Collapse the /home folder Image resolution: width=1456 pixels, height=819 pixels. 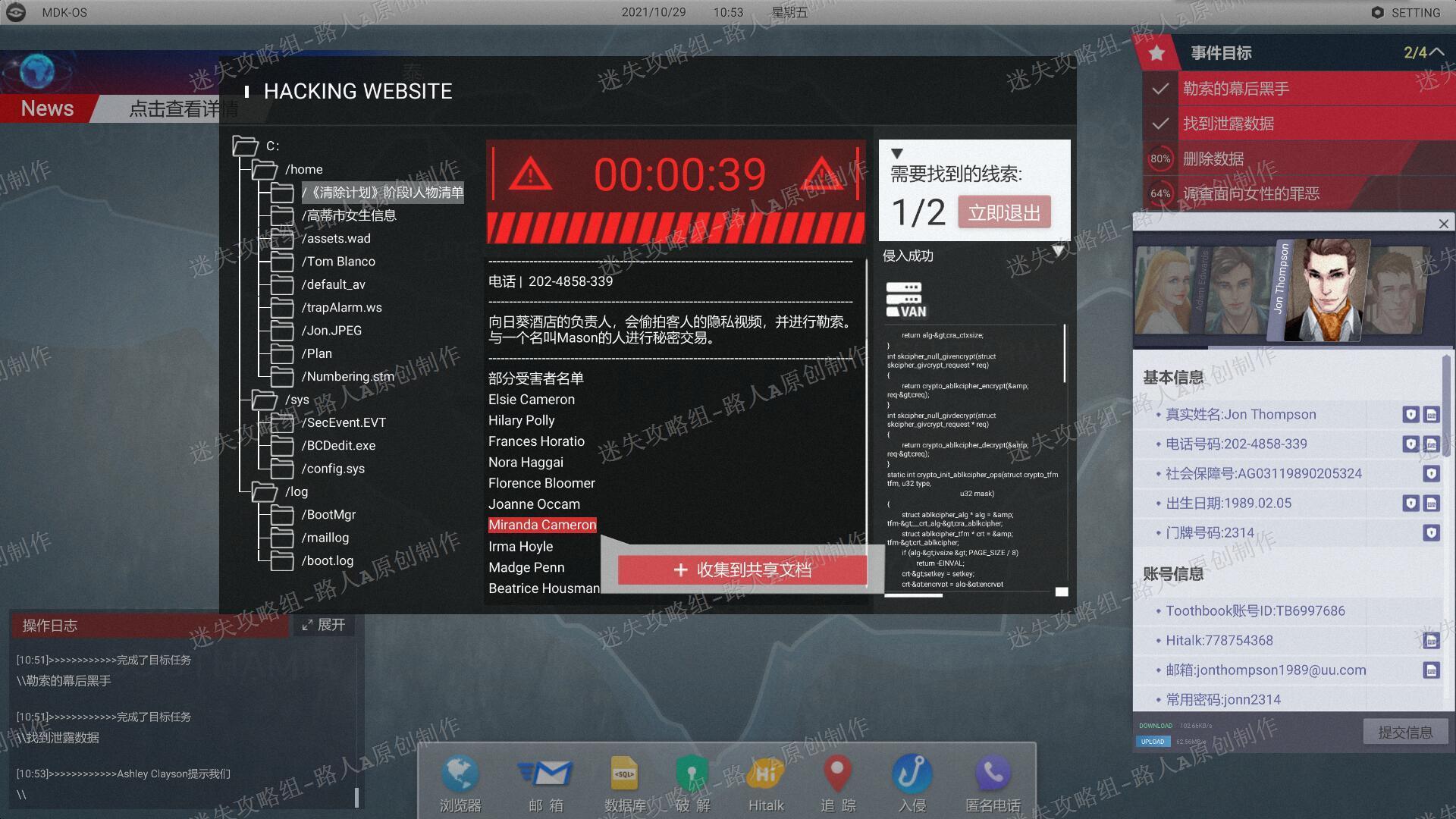click(x=264, y=169)
